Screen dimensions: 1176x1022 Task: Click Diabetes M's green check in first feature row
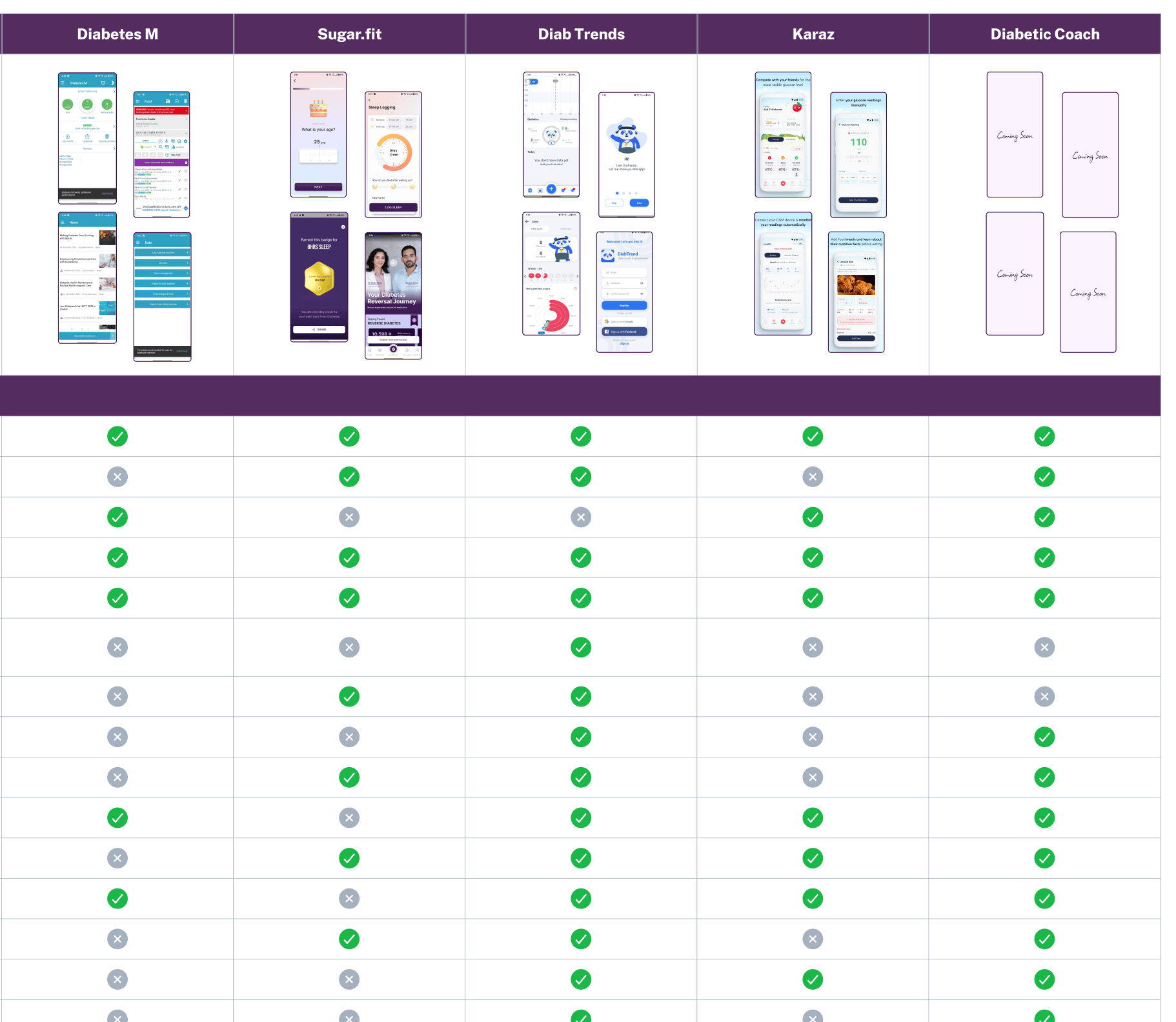117,437
